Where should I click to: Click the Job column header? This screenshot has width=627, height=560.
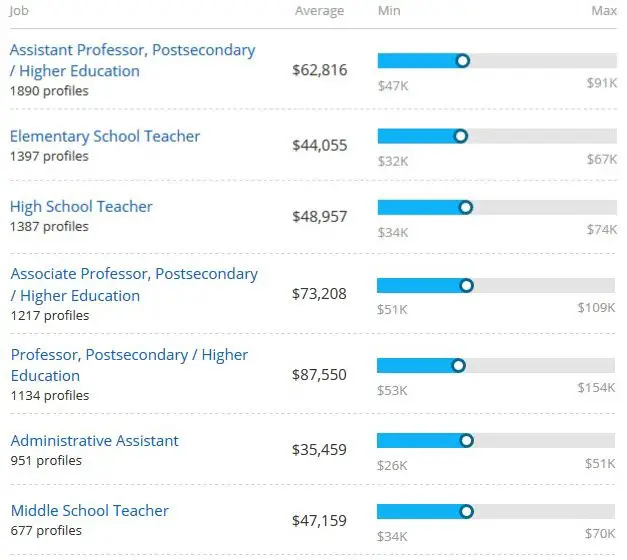(x=19, y=11)
